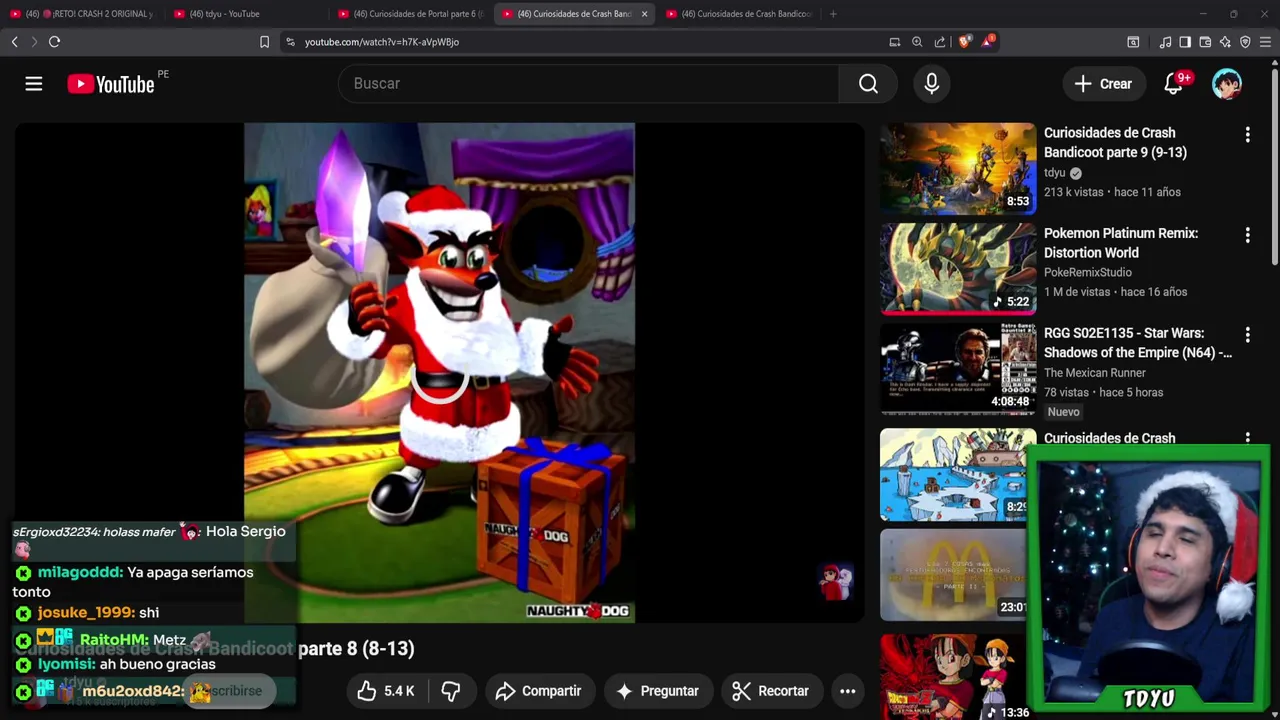Bookmark this page in the address bar
This screenshot has height=720, width=1280.
[x=264, y=42]
